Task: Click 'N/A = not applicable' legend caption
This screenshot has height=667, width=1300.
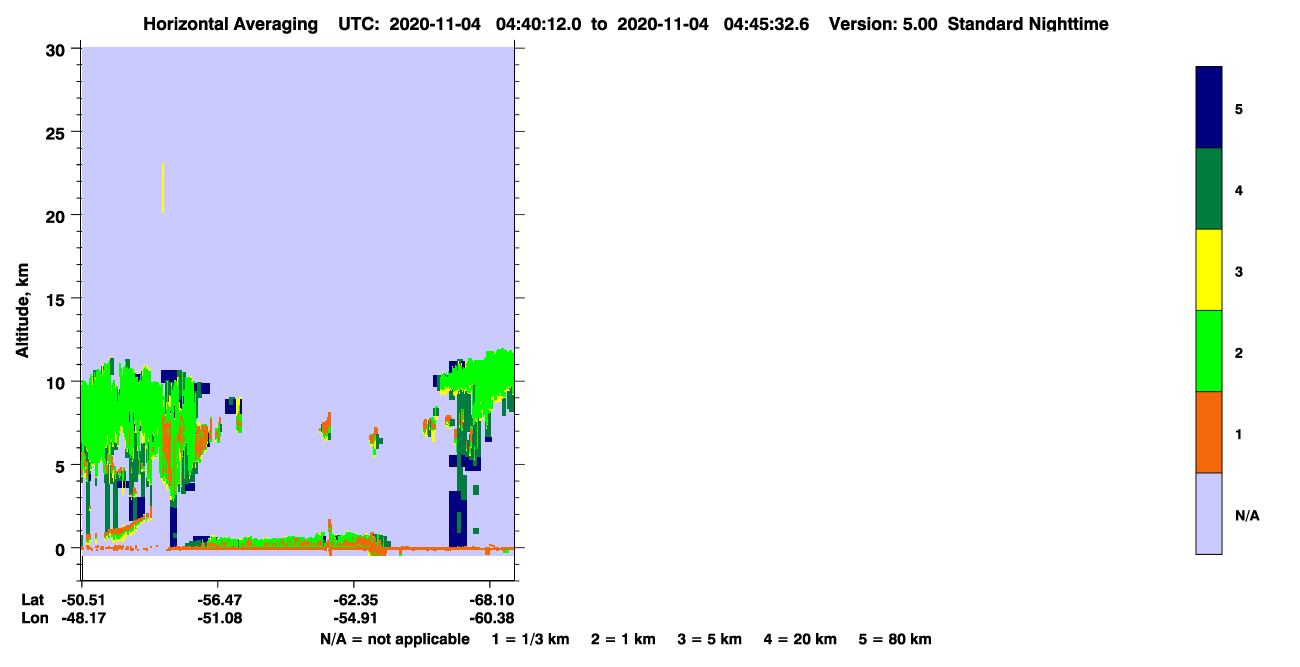Action: (x=394, y=639)
